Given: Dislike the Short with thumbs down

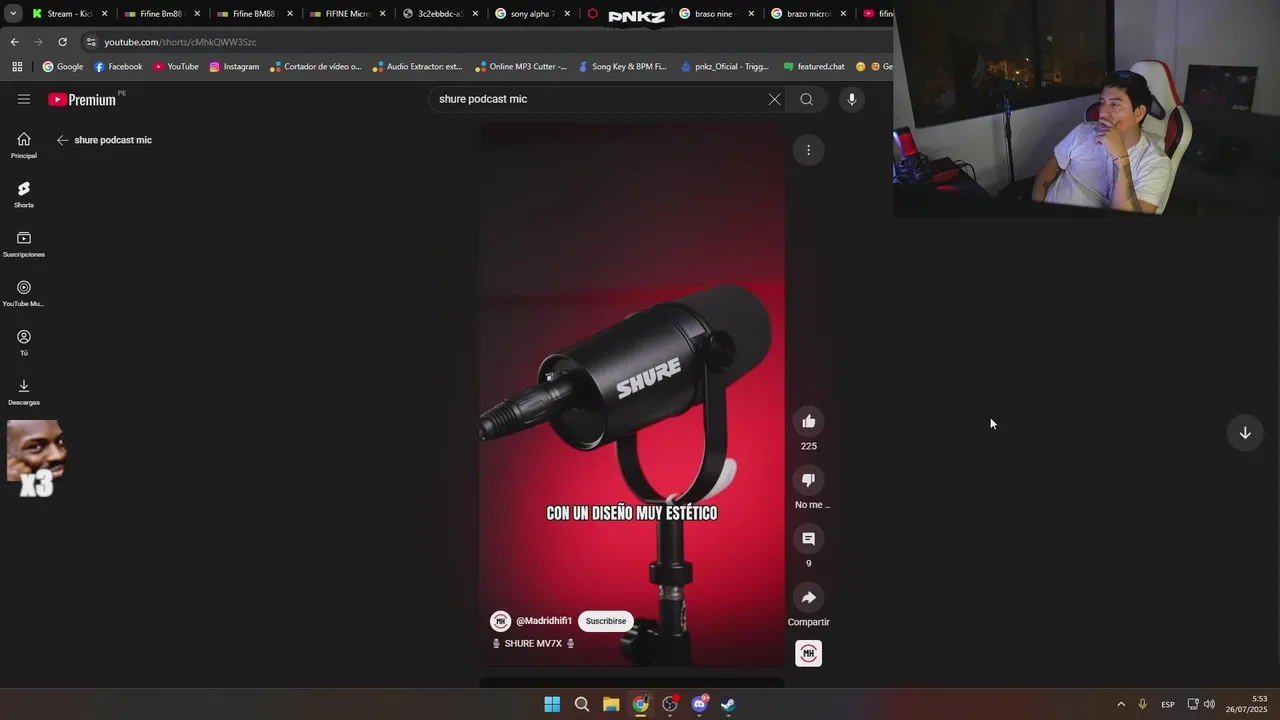Looking at the screenshot, I should tap(809, 480).
